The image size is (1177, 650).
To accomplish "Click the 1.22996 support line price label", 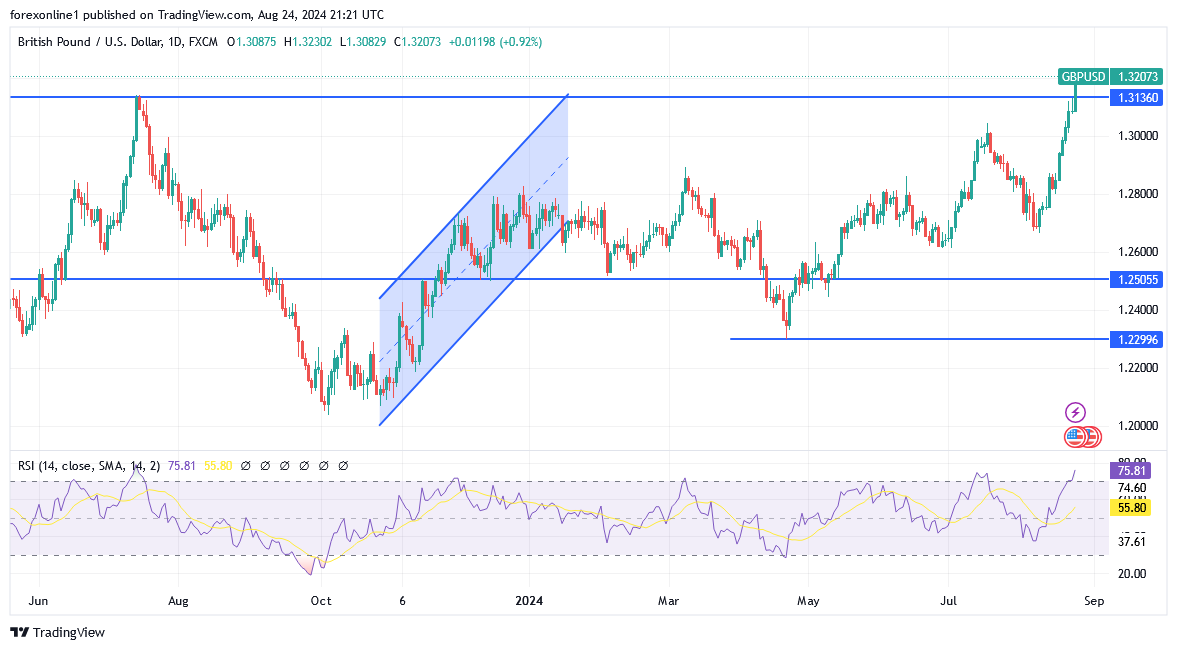I will point(1137,339).
